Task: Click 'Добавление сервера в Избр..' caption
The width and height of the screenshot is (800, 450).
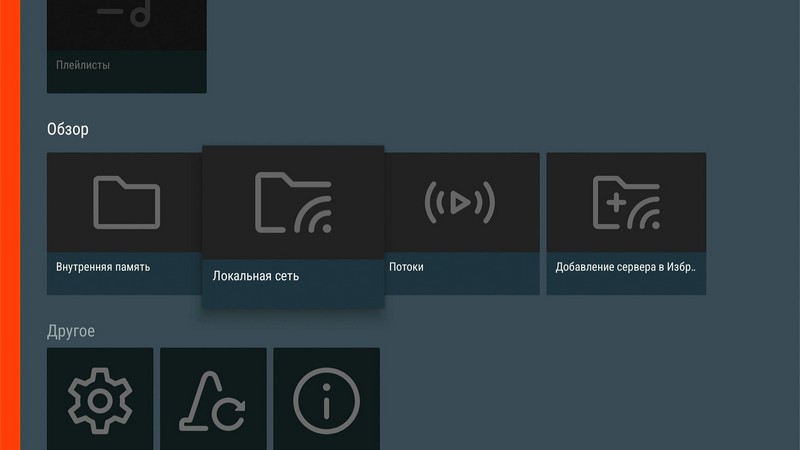Action: [x=624, y=267]
